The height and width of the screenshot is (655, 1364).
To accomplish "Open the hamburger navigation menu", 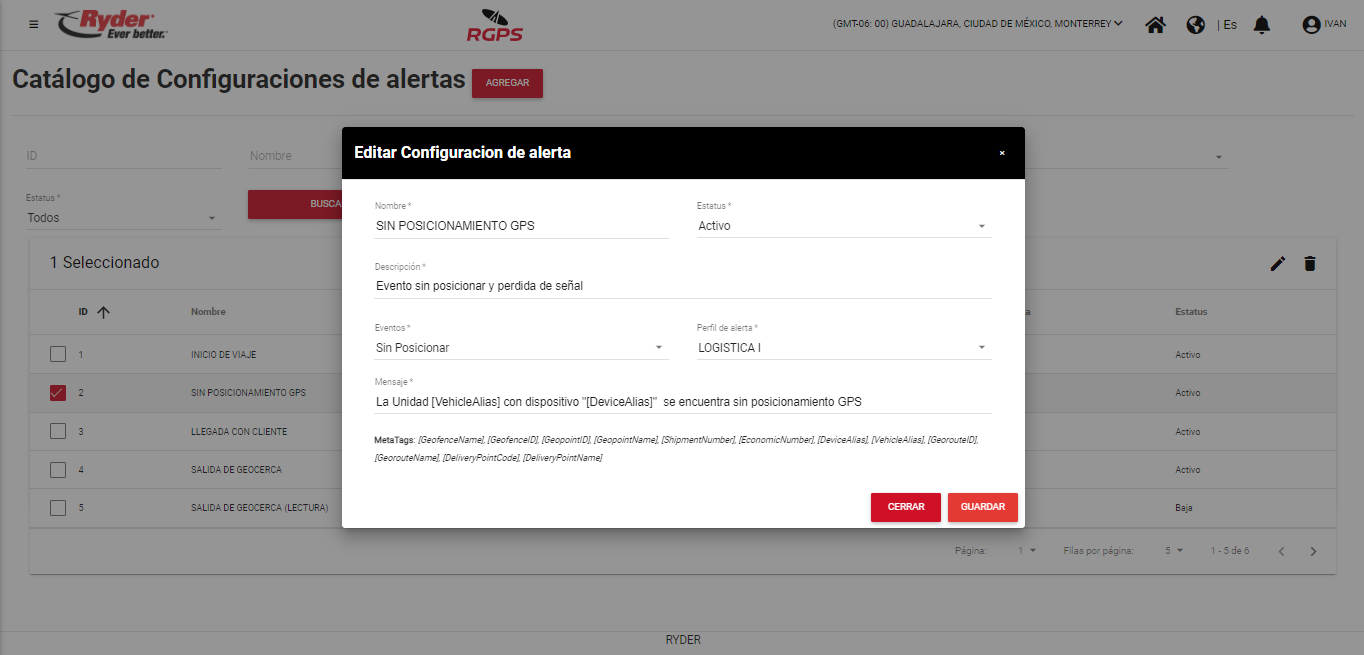I will coord(34,24).
